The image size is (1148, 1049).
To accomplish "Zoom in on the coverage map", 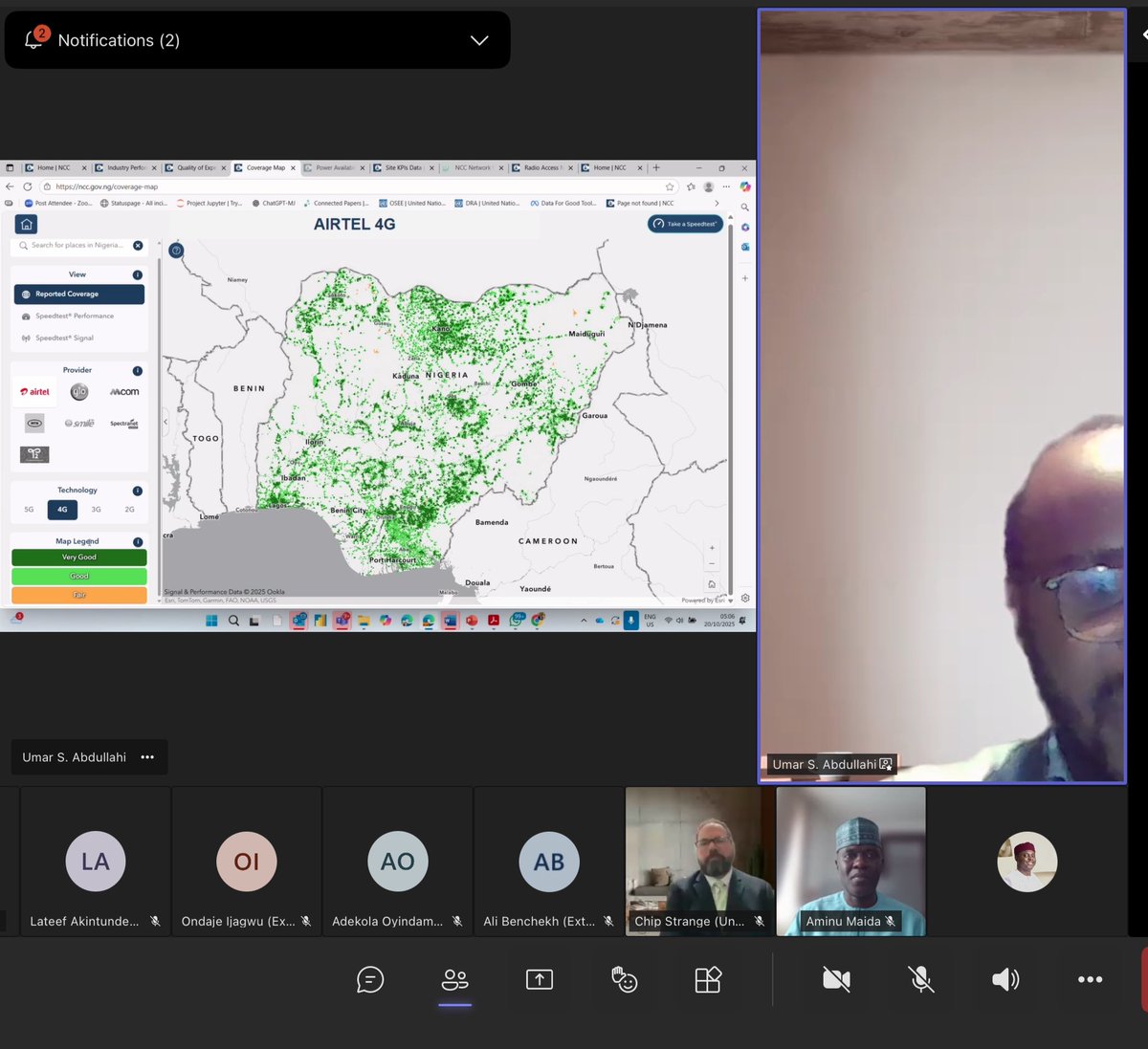I will pyautogui.click(x=712, y=549).
